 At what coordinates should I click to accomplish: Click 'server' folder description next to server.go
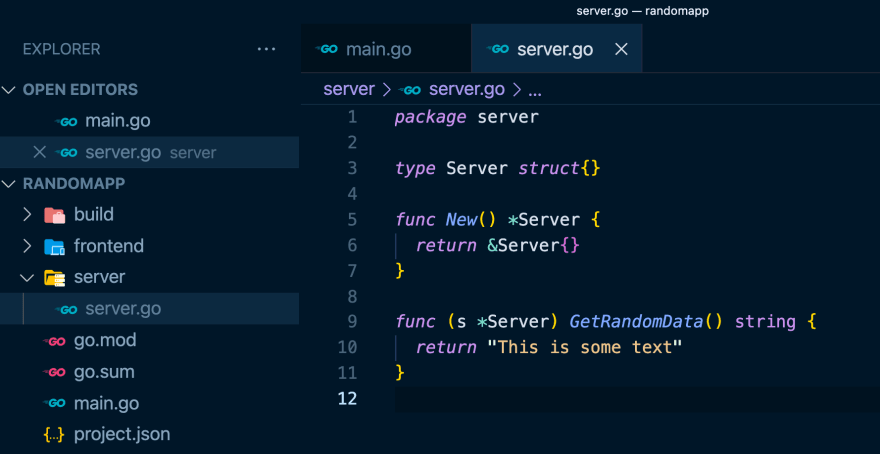tap(193, 153)
